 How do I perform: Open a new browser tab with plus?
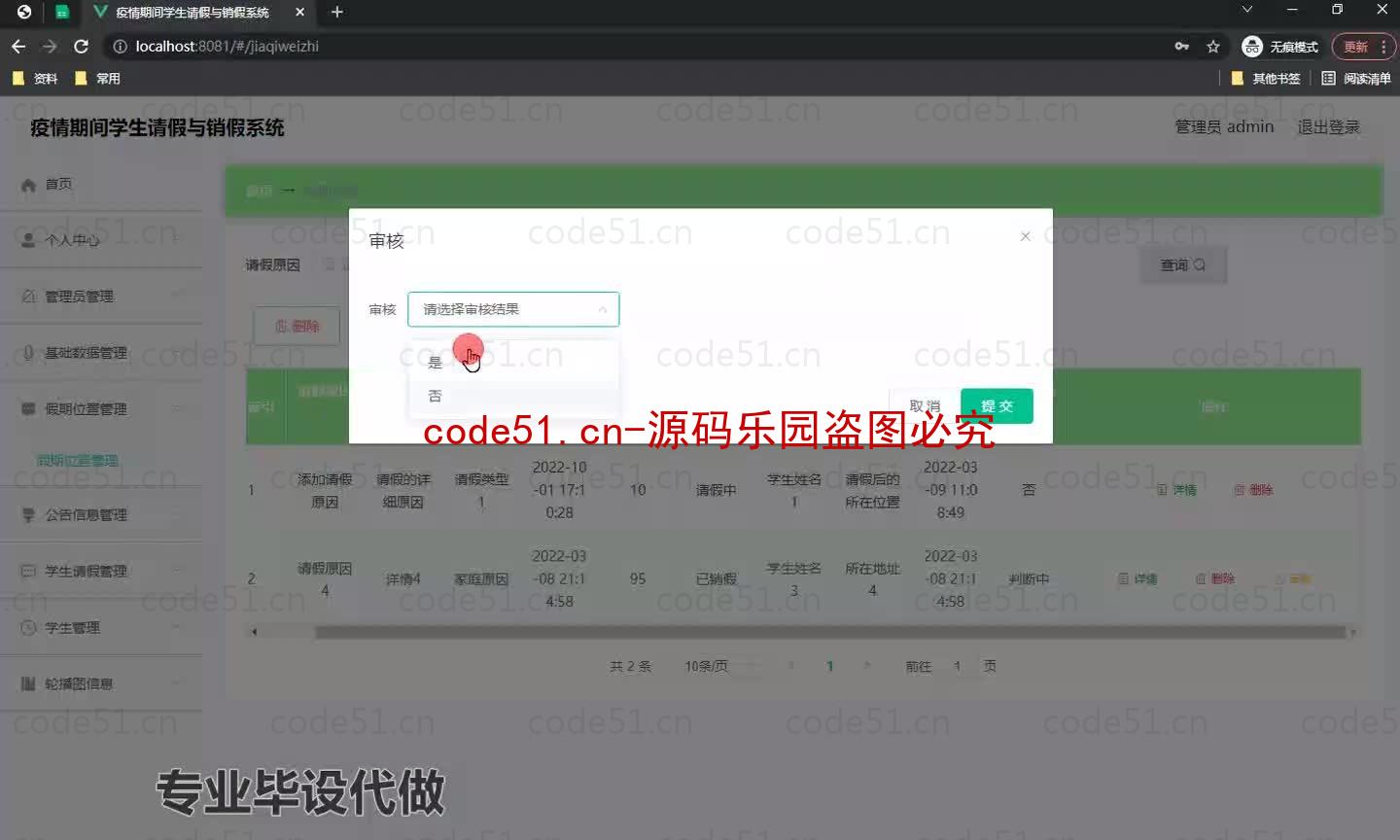click(337, 12)
